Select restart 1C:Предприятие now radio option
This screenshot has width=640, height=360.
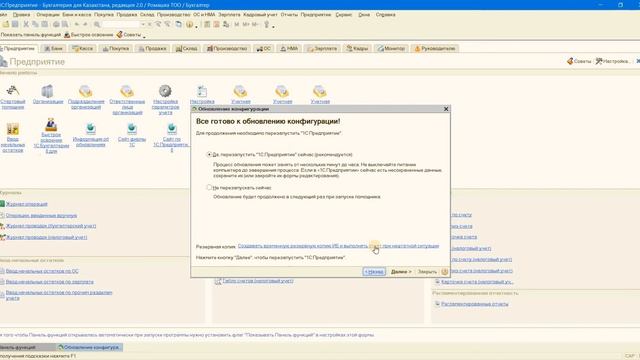coord(209,155)
